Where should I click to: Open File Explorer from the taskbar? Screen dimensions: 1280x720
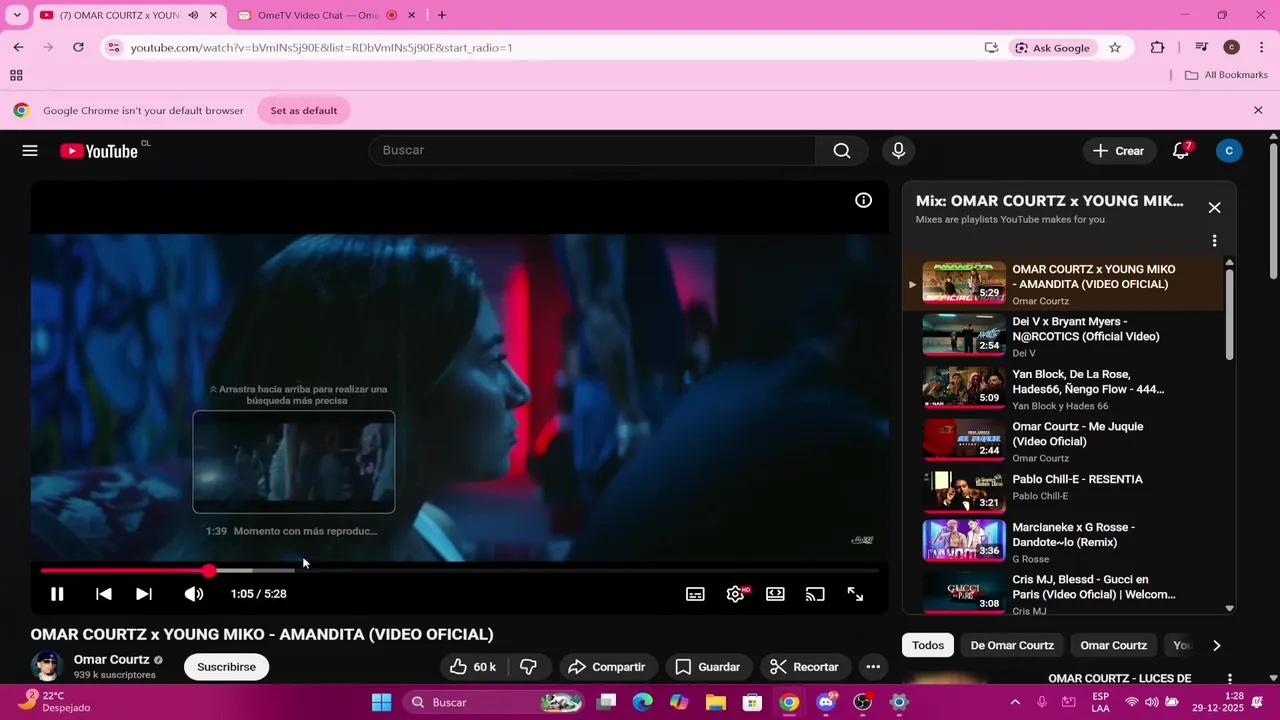click(716, 702)
